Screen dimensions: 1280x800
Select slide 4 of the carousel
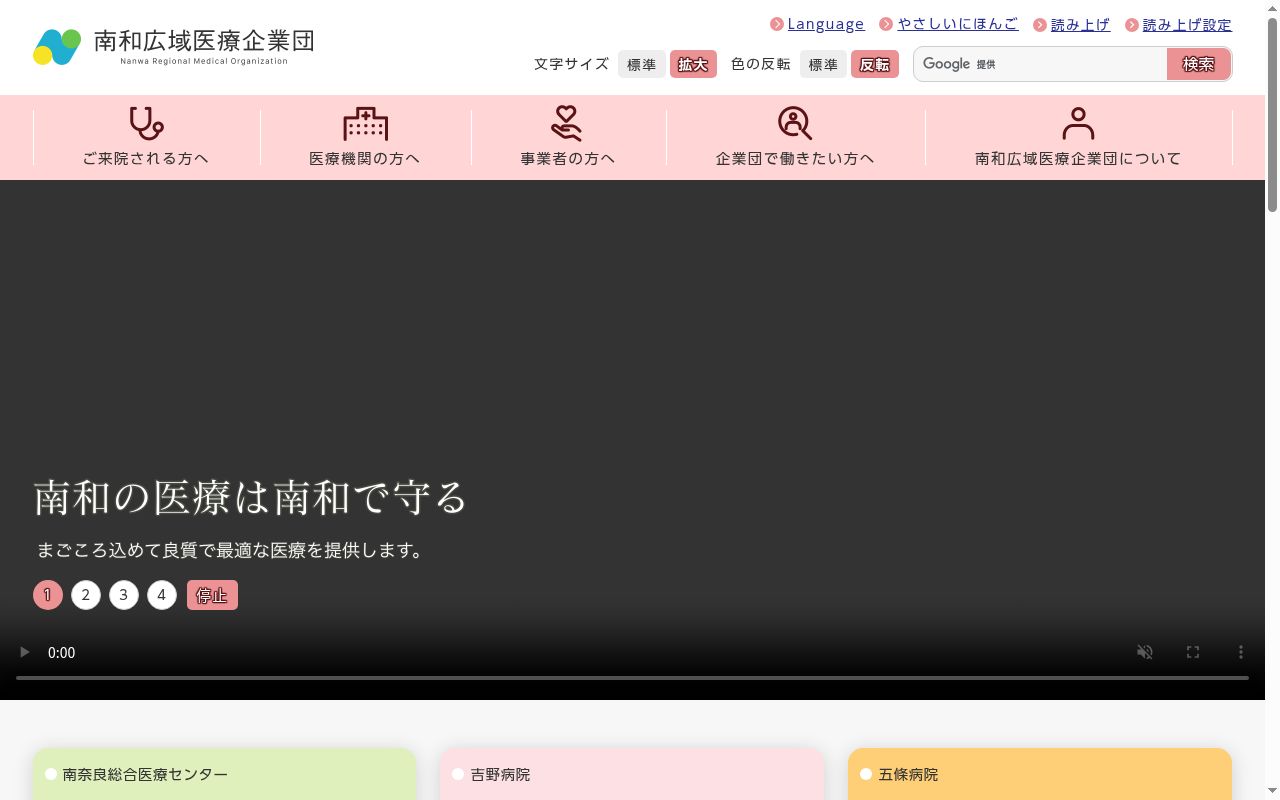(162, 595)
